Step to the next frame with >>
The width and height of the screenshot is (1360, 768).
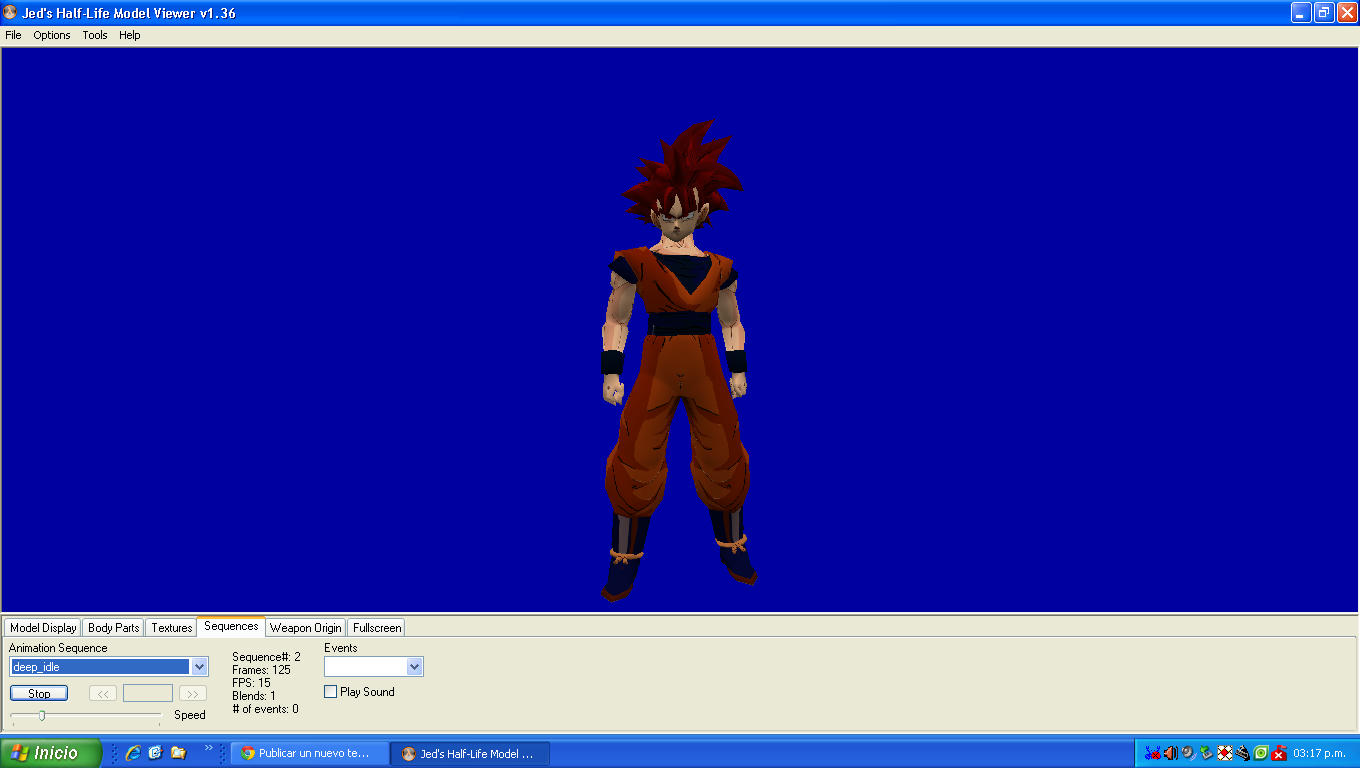(x=193, y=693)
